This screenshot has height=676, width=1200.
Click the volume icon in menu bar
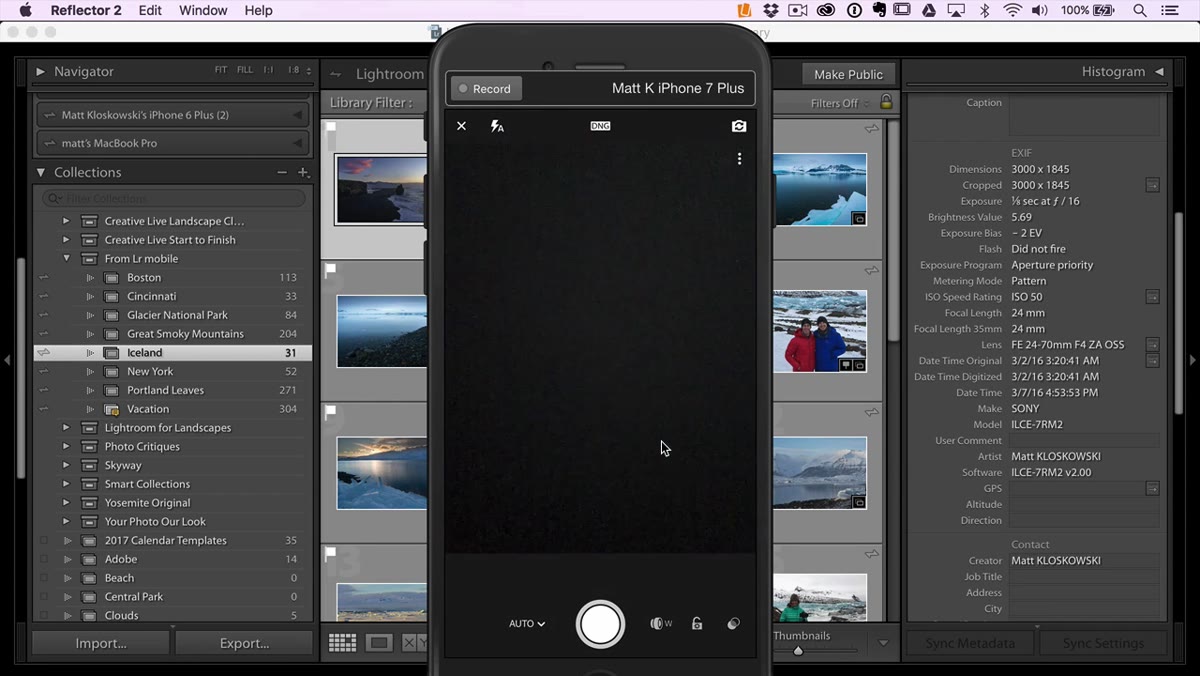click(x=1040, y=10)
